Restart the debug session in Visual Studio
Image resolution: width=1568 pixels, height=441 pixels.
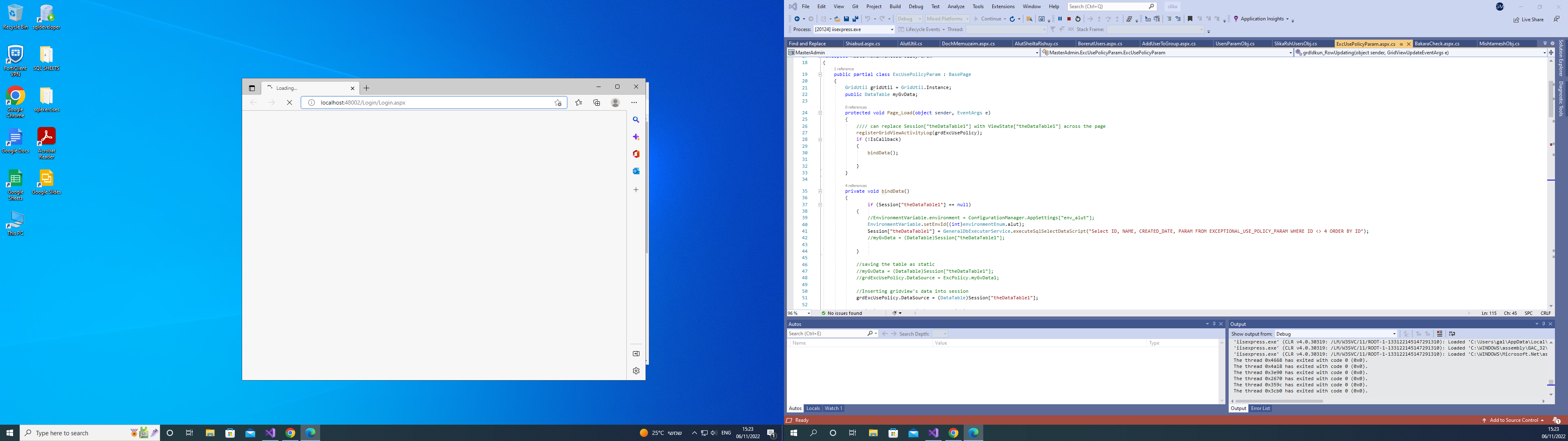(x=1078, y=19)
